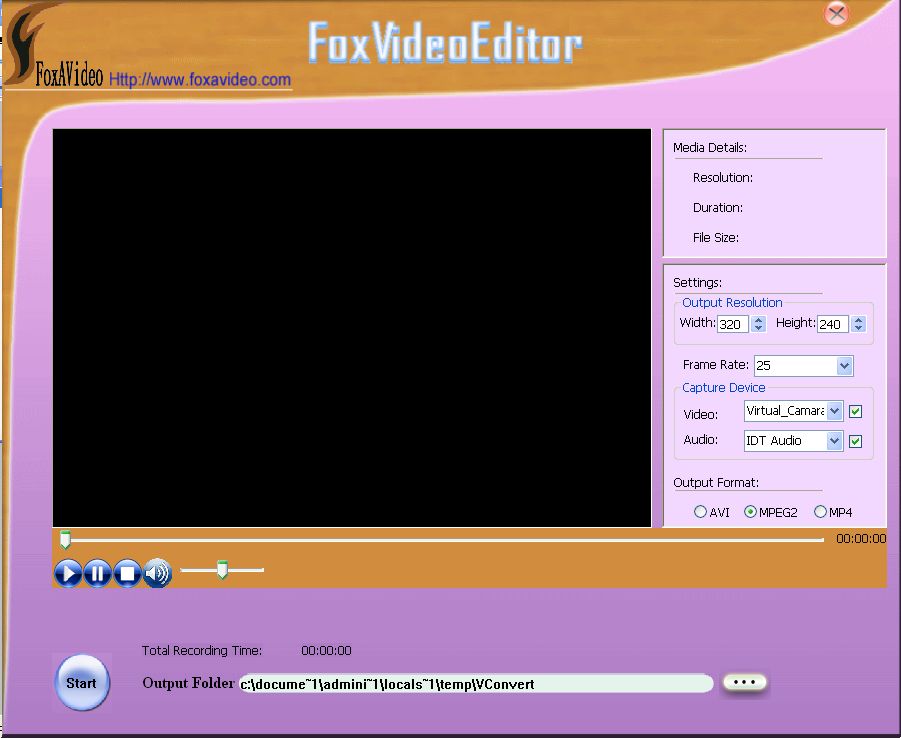Close the FoxVideoEditor window
The height and width of the screenshot is (738, 901).
coord(837,13)
